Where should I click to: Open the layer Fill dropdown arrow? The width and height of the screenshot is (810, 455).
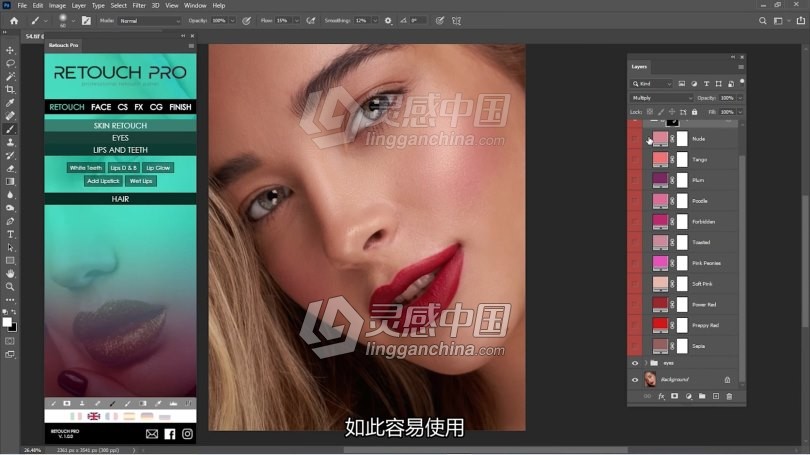[x=740, y=112]
